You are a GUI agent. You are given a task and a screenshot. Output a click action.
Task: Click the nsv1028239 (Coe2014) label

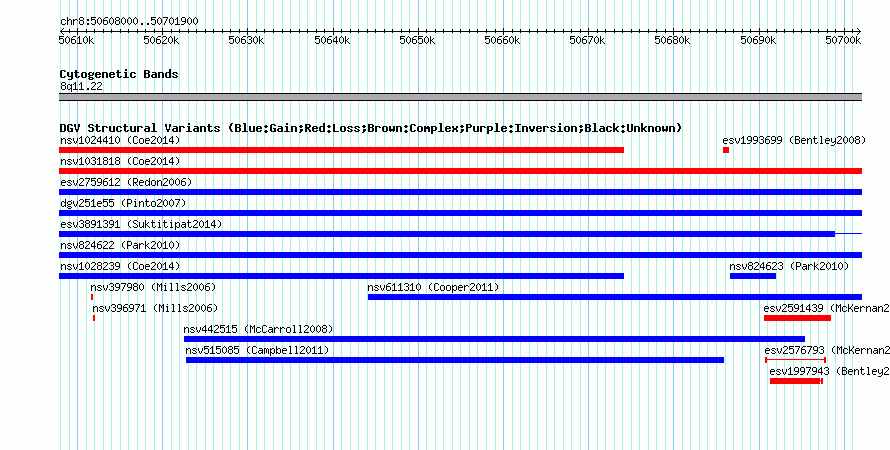click(x=120, y=266)
